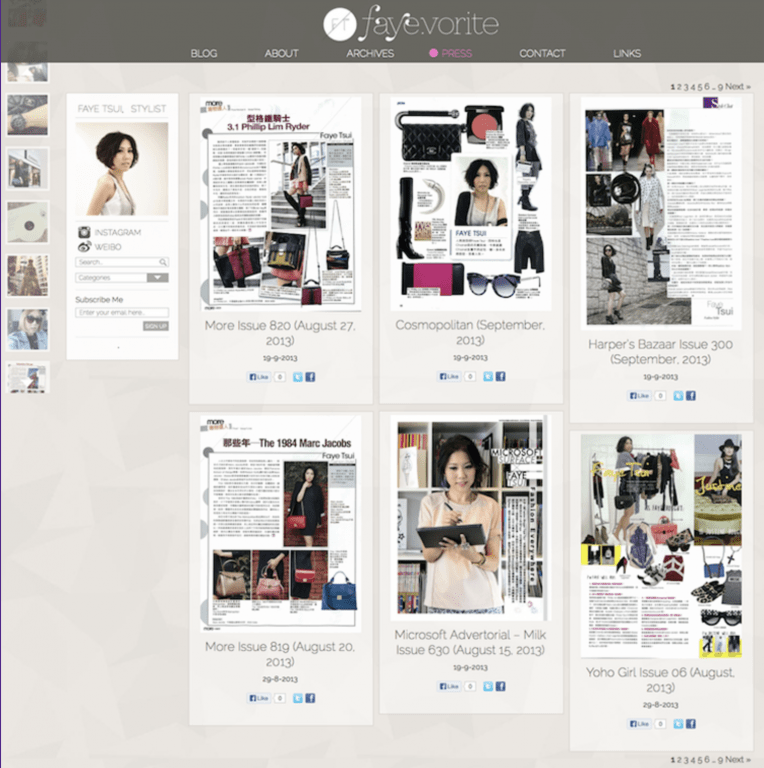Screen dimensions: 764x768
Task: Like the Harper's Bazaar post
Action: pyautogui.click(x=640, y=396)
